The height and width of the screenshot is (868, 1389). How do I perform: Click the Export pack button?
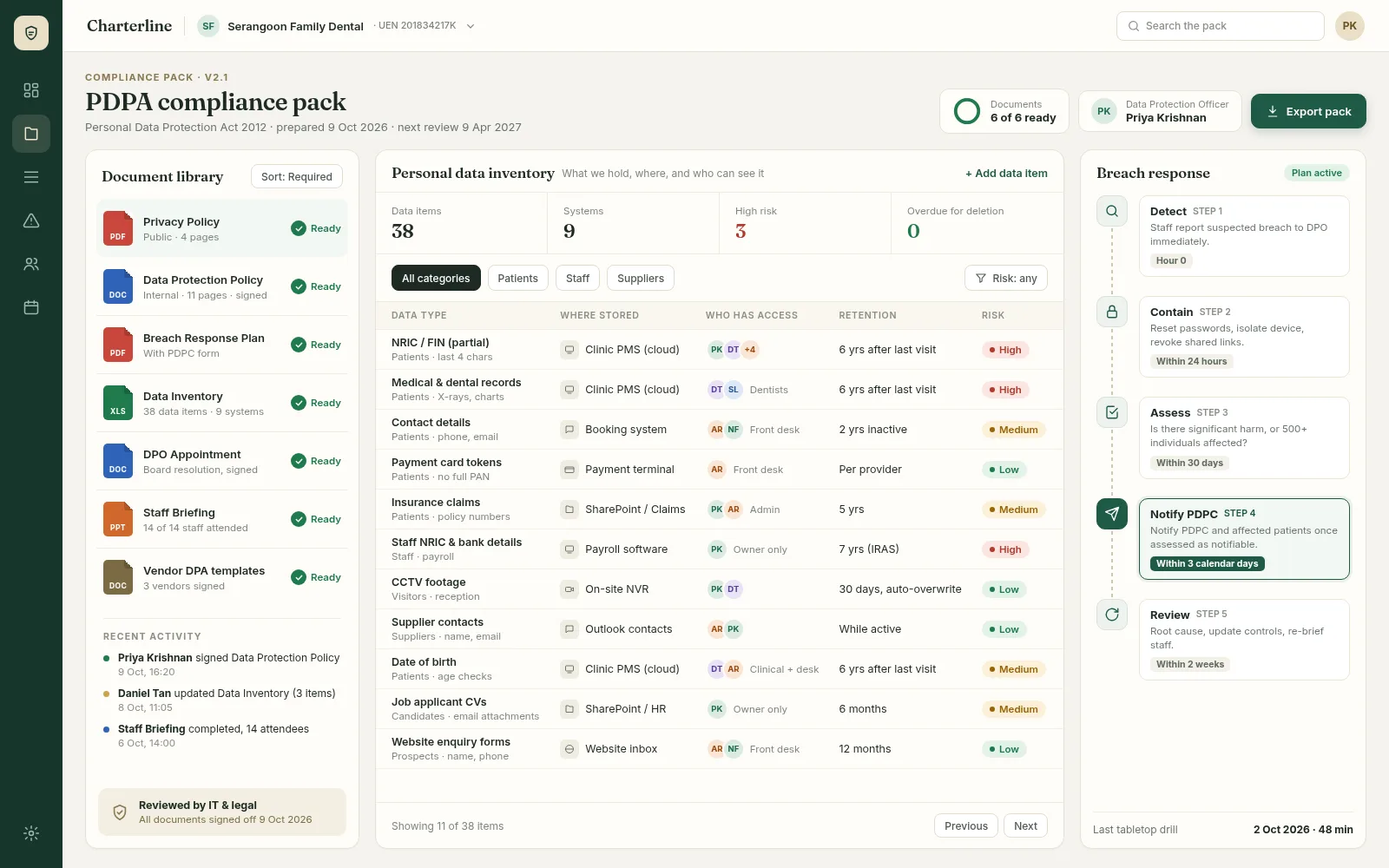pos(1308,111)
